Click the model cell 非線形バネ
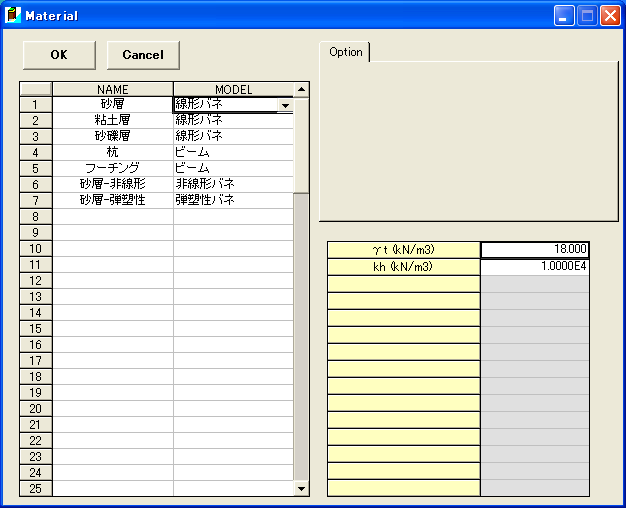Image resolution: width=626 pixels, height=508 pixels. click(233, 184)
